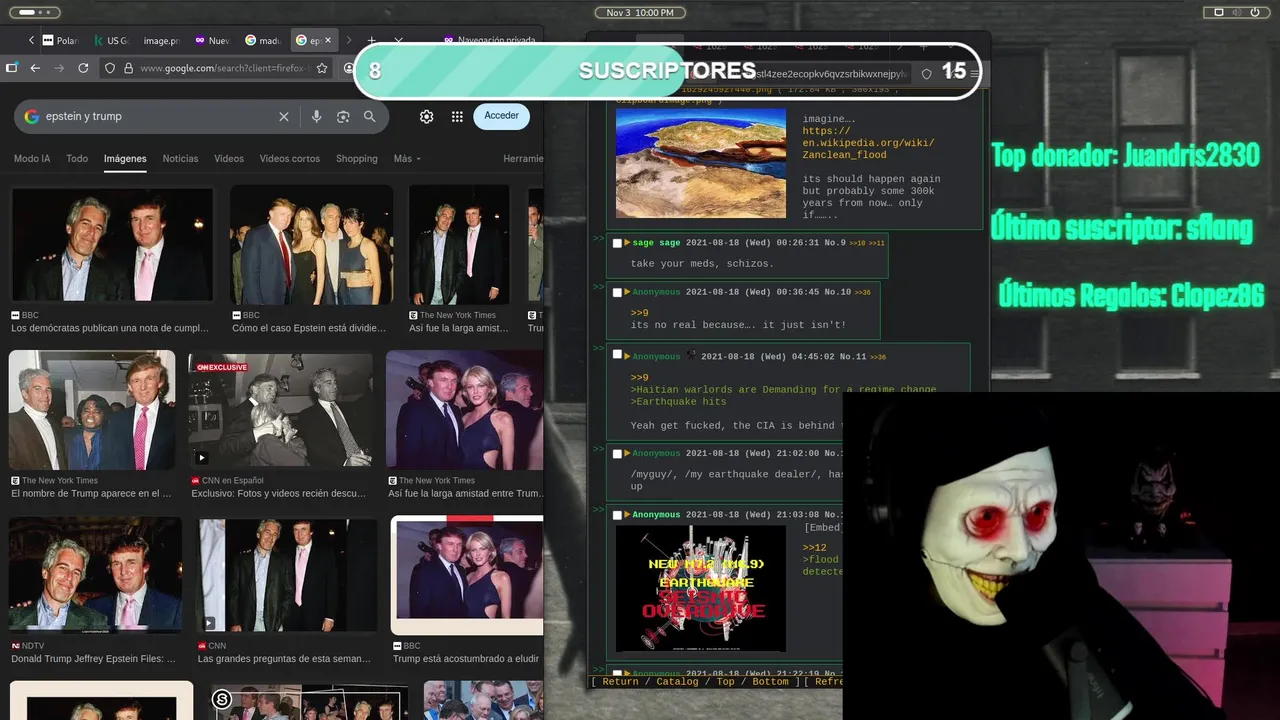
Task: Click the magnifier search icon
Action: click(370, 116)
